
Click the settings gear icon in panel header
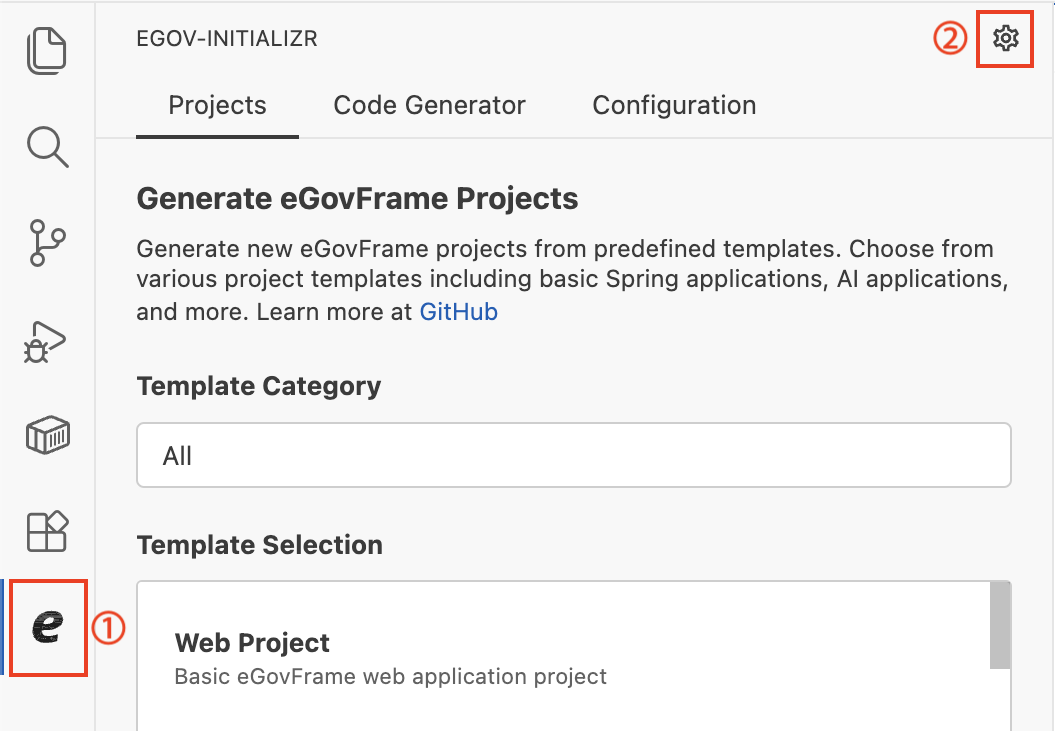(1004, 39)
